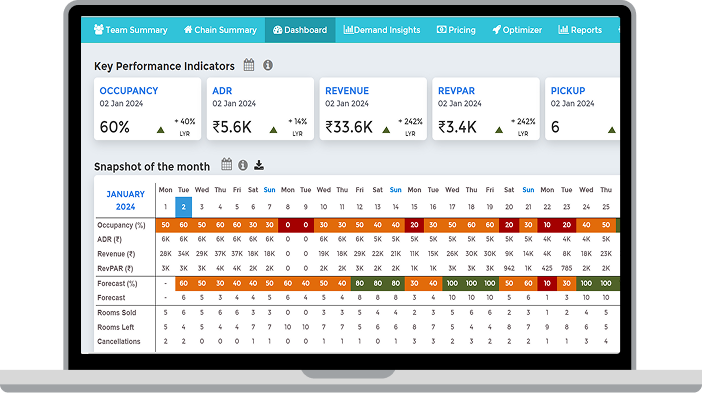Open the Optimizer tab
Viewport: 702px width, 393px height.
517,30
